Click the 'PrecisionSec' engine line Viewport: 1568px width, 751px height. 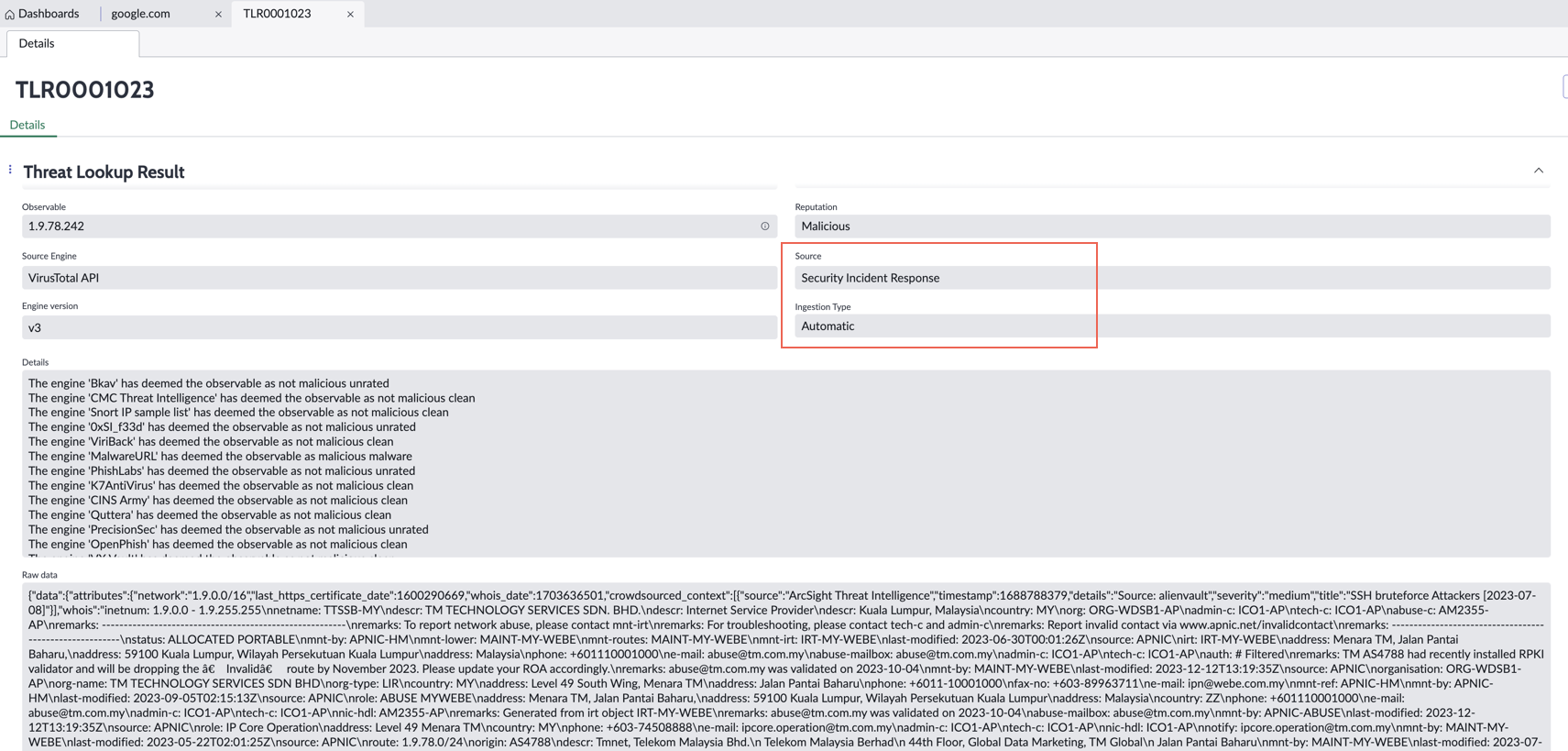point(228,530)
